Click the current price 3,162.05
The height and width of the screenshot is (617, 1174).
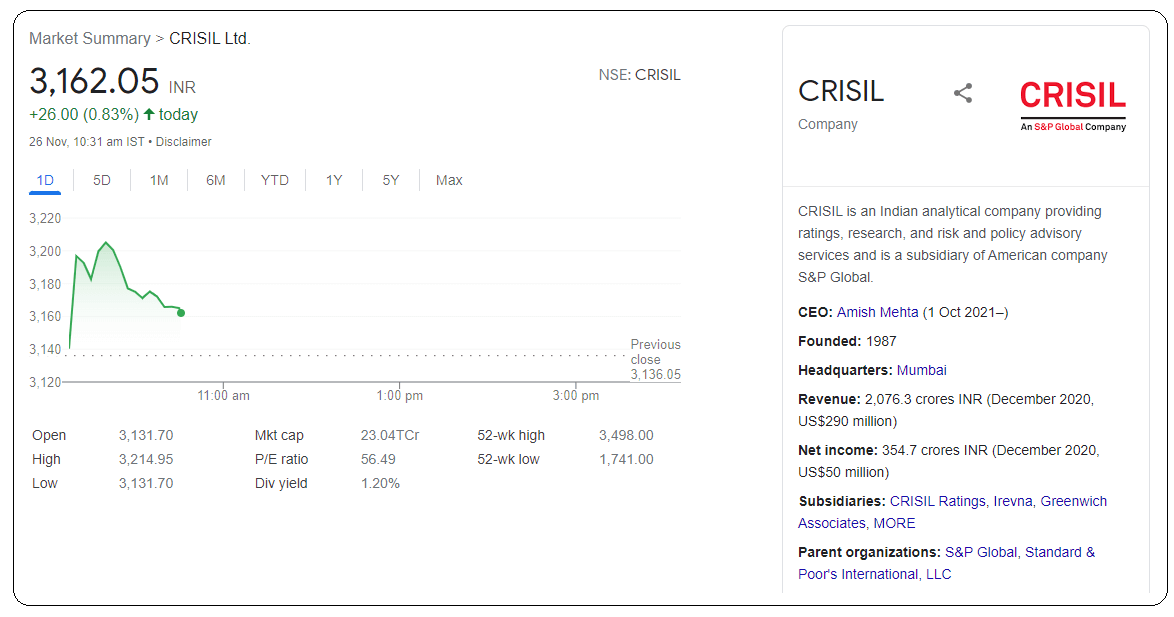94,81
